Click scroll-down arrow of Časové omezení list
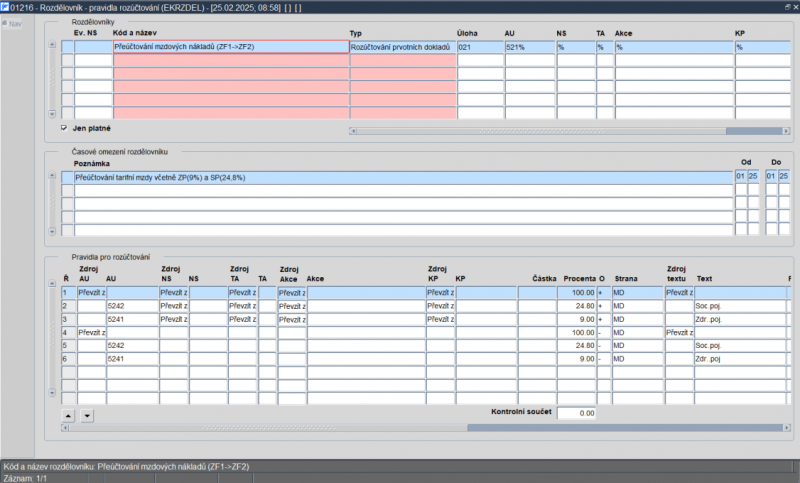 (x=52, y=232)
